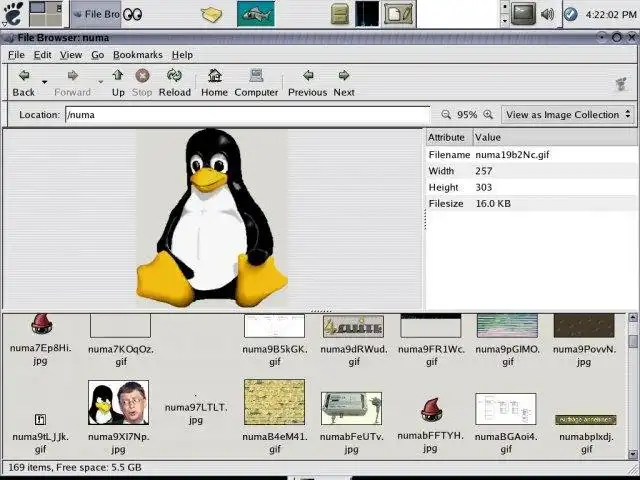This screenshot has height=480, width=640.
Task: Select the numa9pGlMO.gif thumbnail
Action: [507, 325]
